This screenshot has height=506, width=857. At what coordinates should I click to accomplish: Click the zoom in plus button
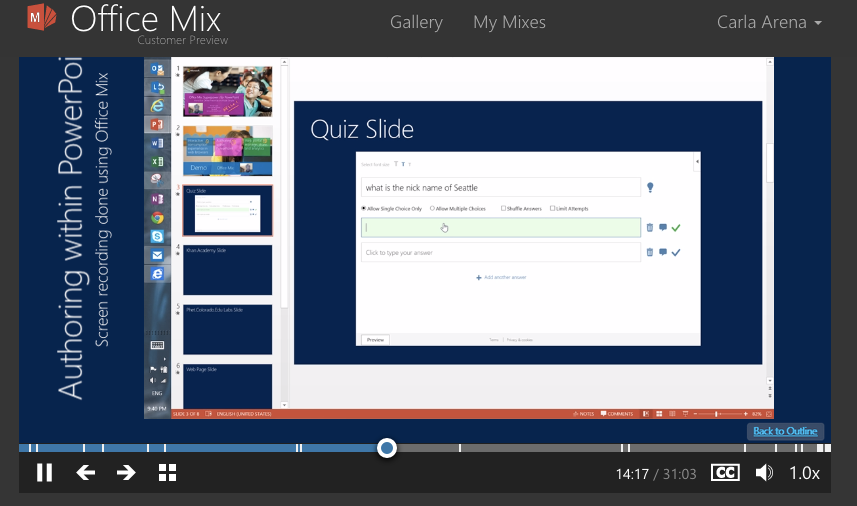[746, 414]
